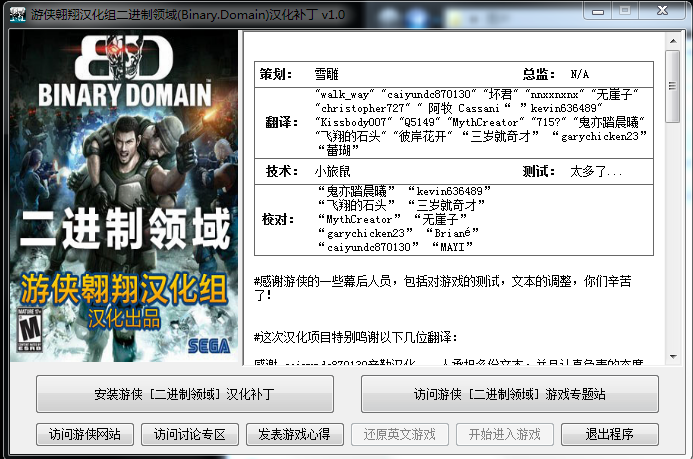Click translator name "christopher727"

click(x=362, y=108)
